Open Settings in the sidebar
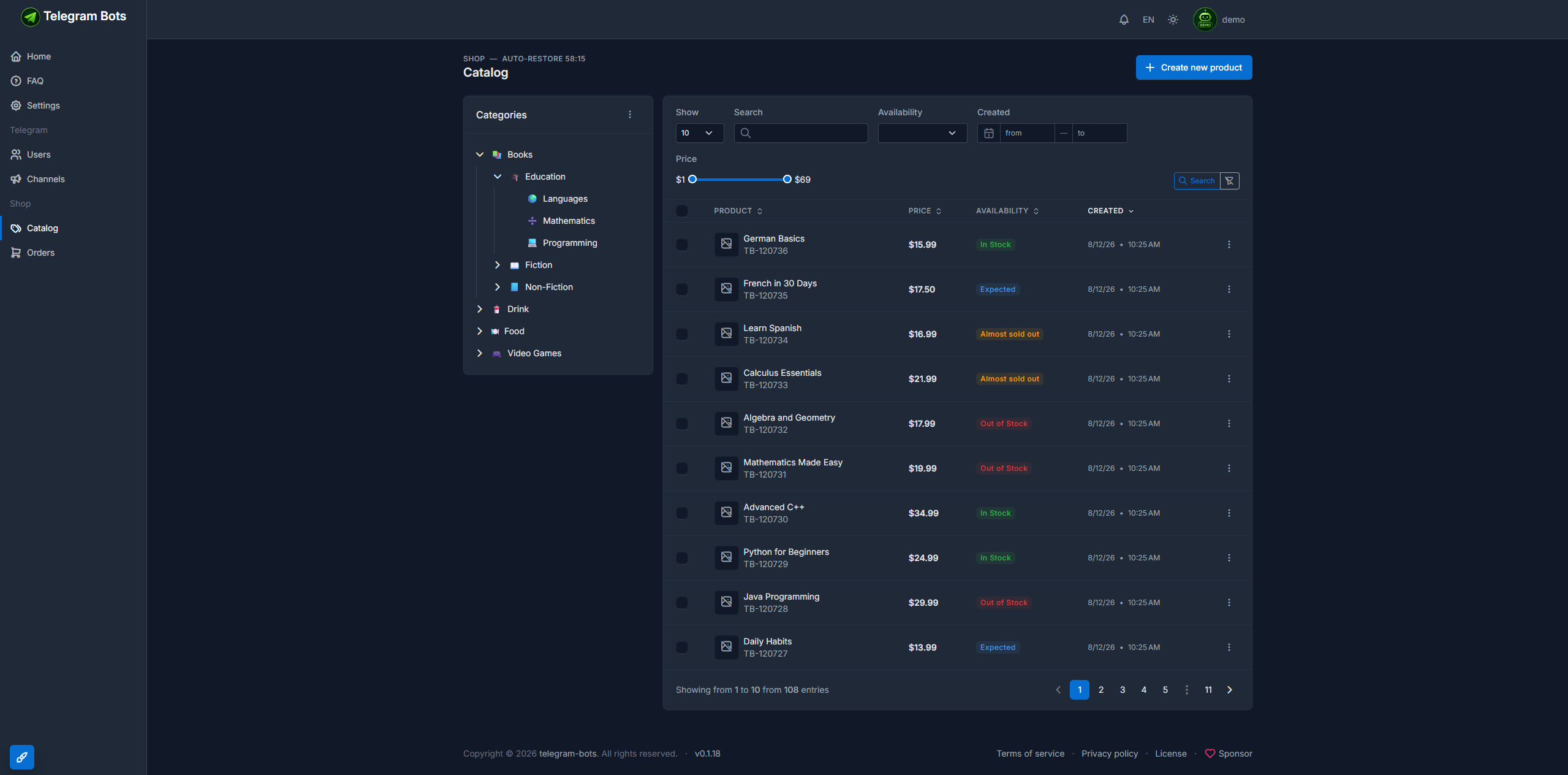The width and height of the screenshot is (1568, 775). [x=74, y=105]
